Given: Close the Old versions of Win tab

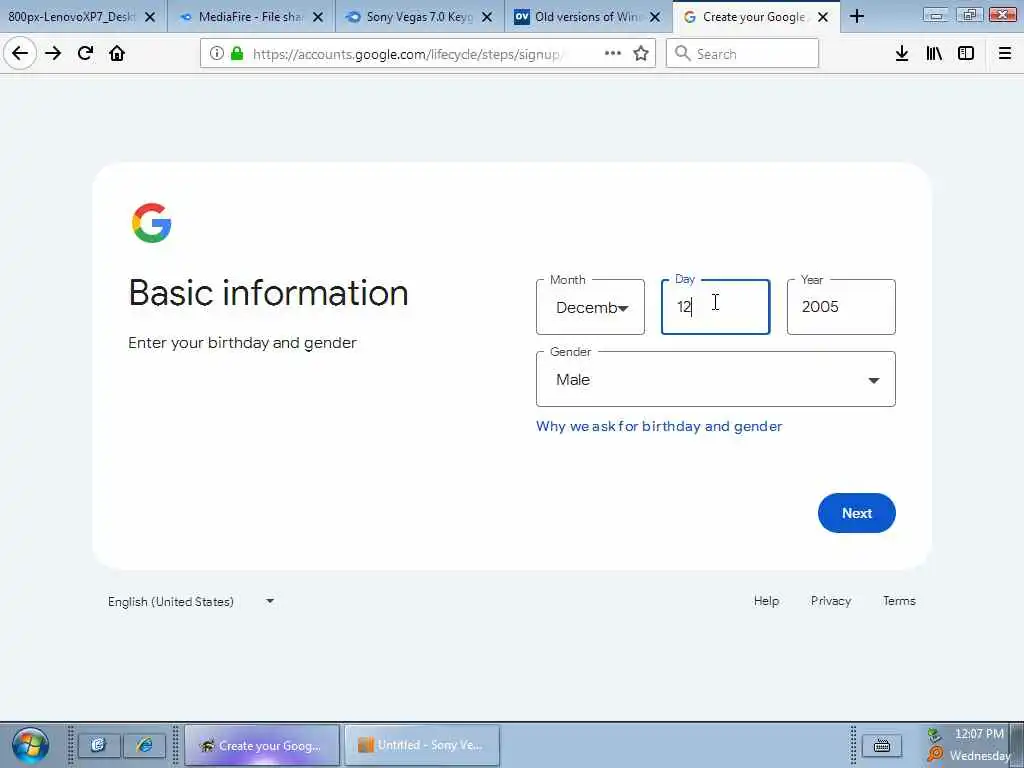Looking at the screenshot, I should pyautogui.click(x=655, y=17).
